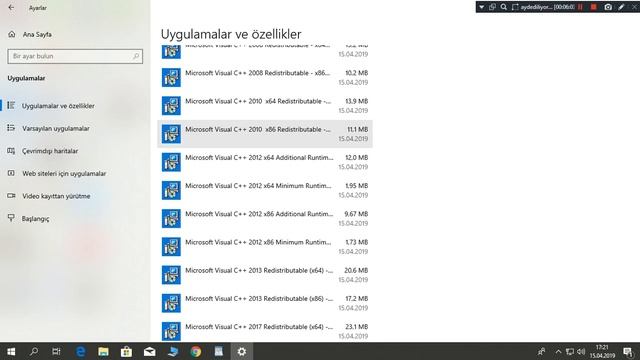Click the recorder zoom magnifier icon

[x=504, y=7]
